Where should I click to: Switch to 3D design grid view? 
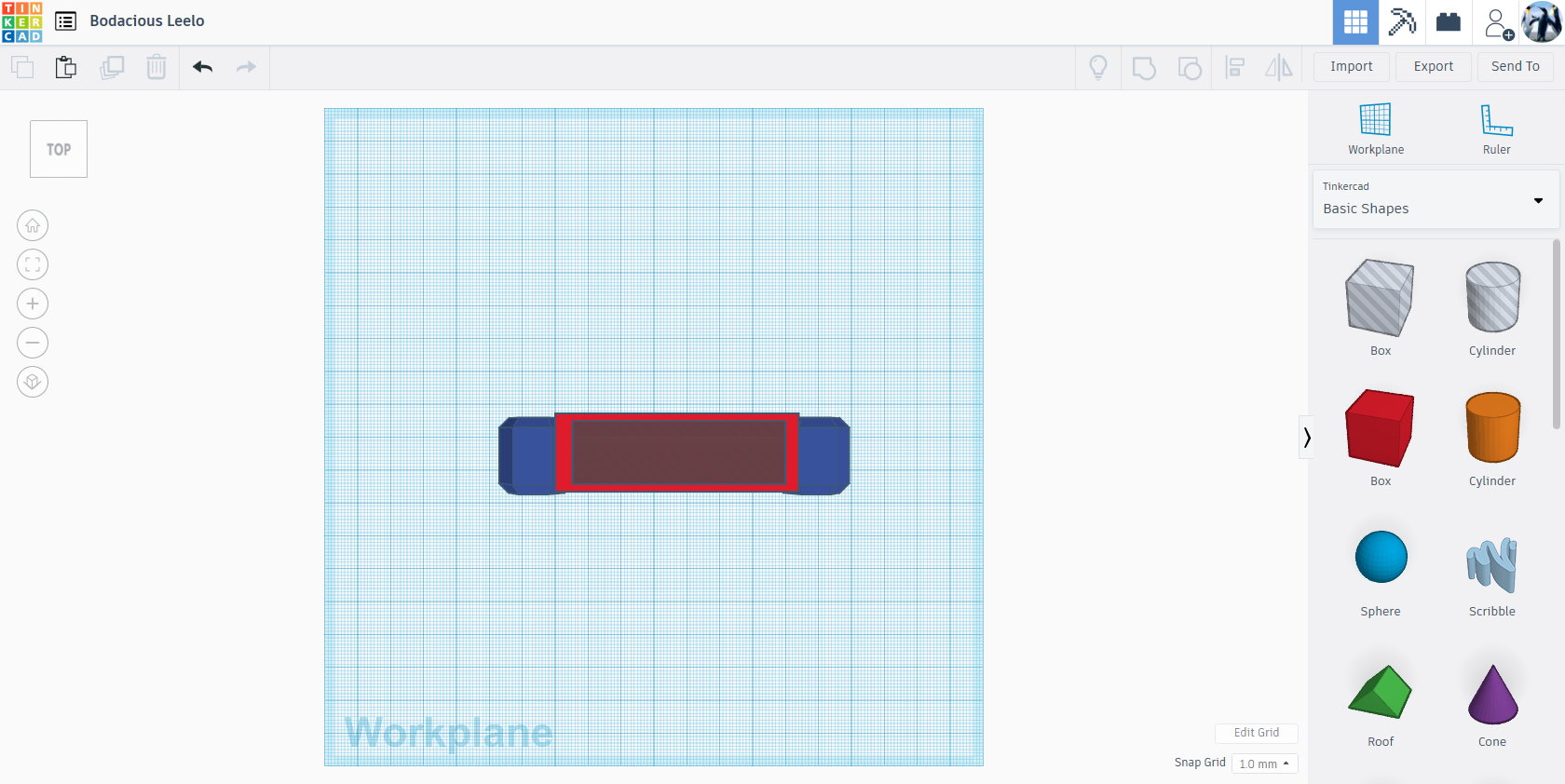pos(1355,22)
